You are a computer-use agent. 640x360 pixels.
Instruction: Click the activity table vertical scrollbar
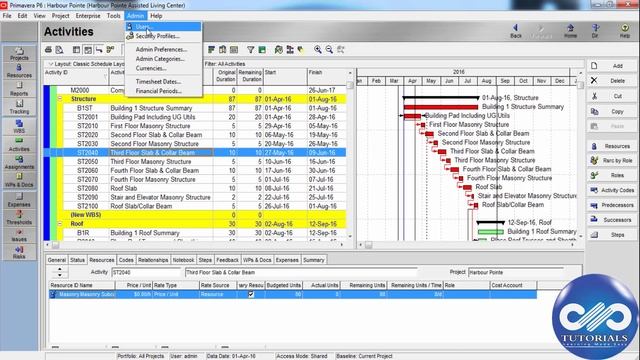click(x=350, y=155)
